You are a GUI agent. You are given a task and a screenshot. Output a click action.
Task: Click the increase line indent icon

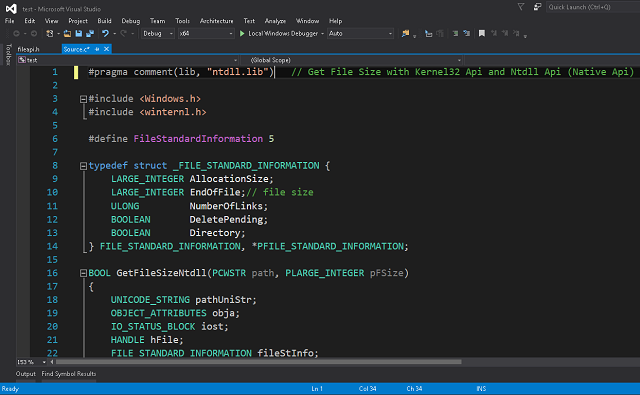point(467,33)
